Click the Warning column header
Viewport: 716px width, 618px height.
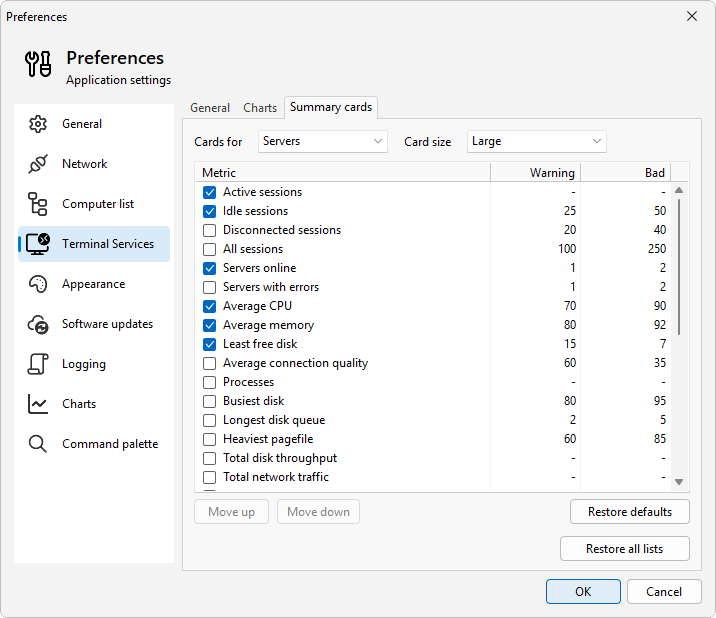pyautogui.click(x=536, y=173)
